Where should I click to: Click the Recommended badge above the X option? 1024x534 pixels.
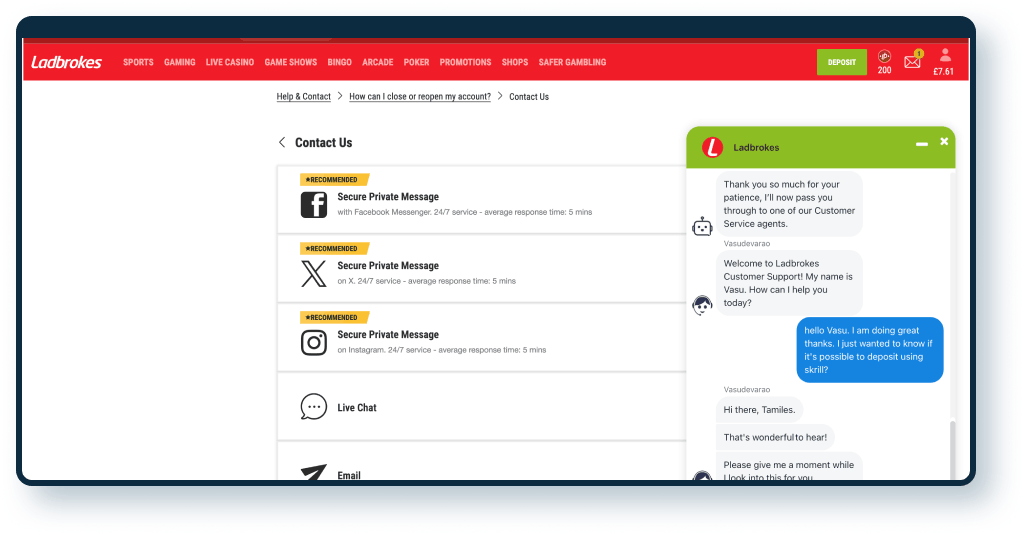coord(334,248)
